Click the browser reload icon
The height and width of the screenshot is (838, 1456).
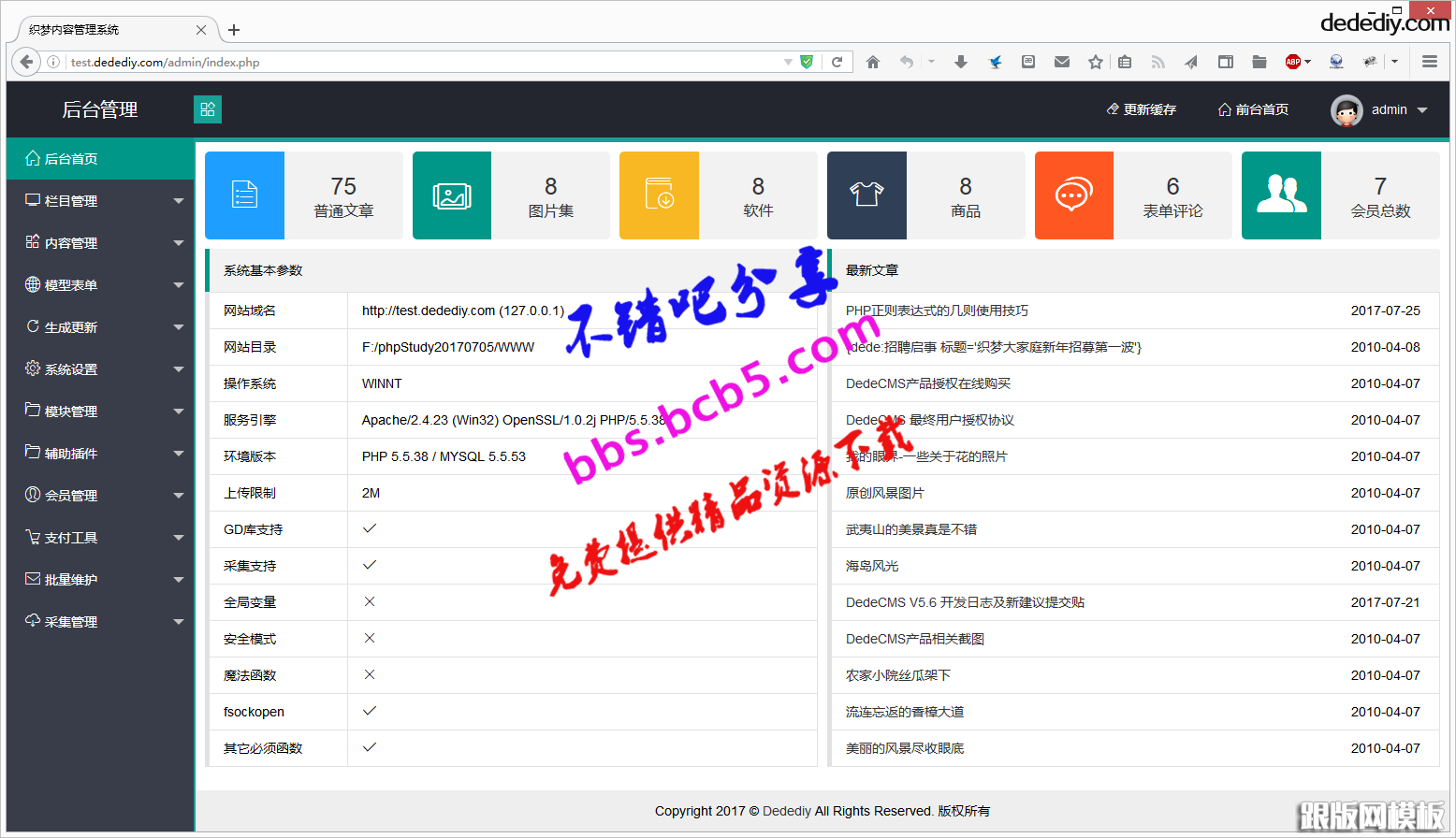(x=837, y=62)
